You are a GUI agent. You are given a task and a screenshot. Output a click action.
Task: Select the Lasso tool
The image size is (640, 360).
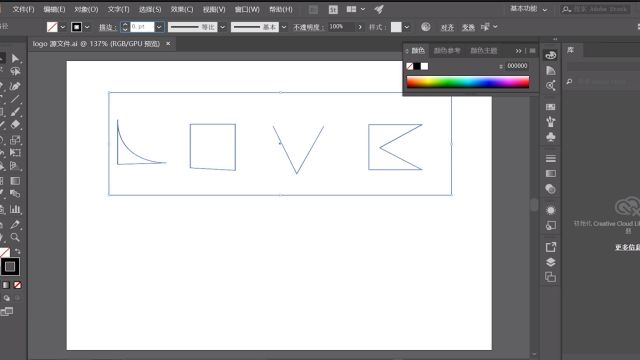(x=15, y=72)
